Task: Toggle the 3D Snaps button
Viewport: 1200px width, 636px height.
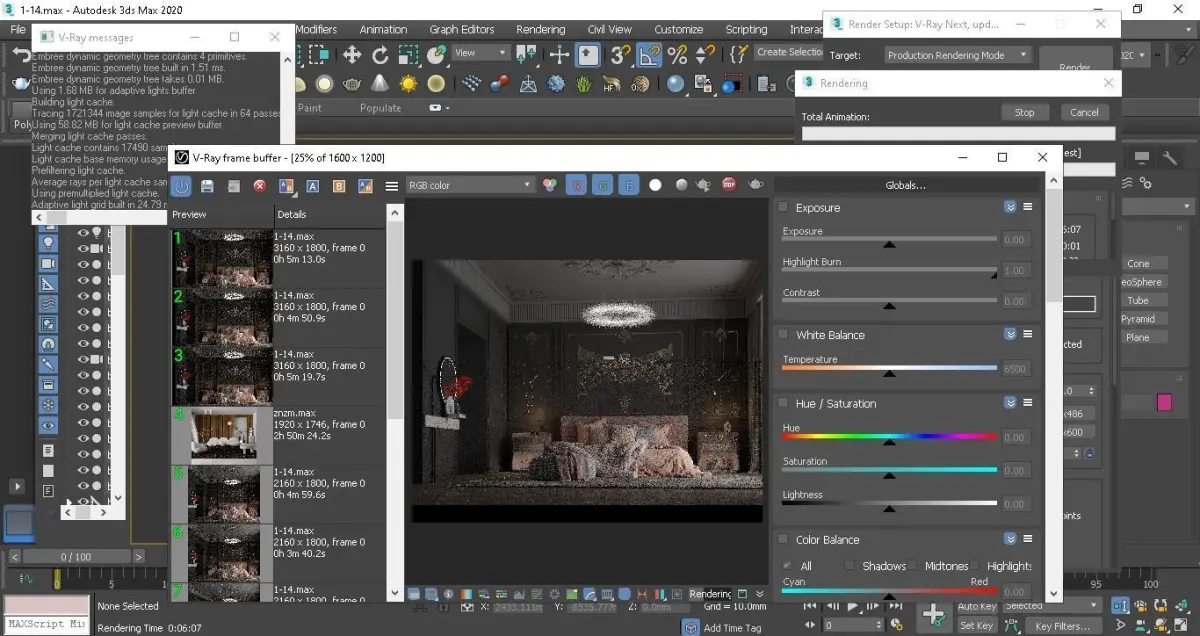Action: click(620, 55)
